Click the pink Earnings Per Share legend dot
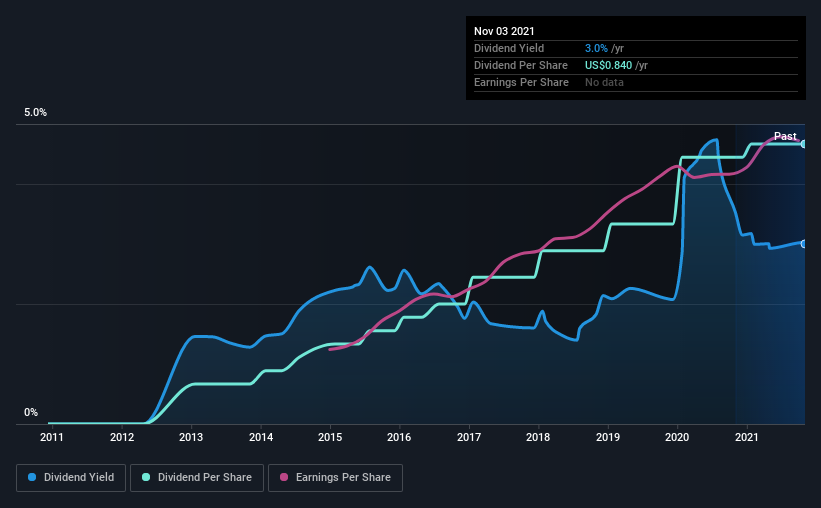Image resolution: width=821 pixels, height=508 pixels. click(284, 478)
